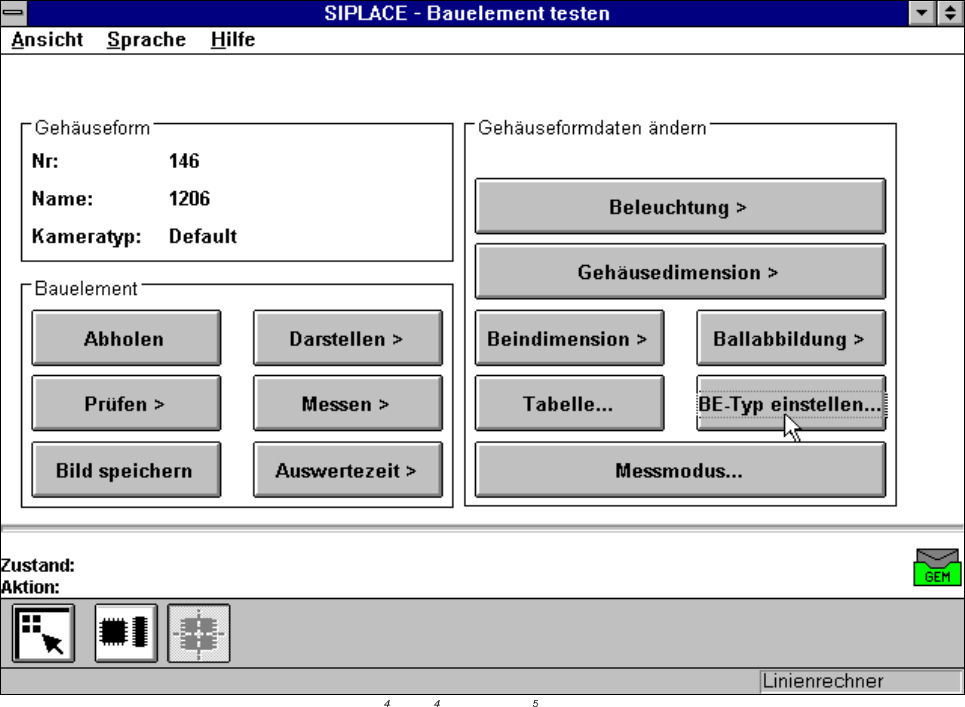Screen dimensions: 965x707
Task: Open the Ansicht menu
Action: [x=47, y=39]
